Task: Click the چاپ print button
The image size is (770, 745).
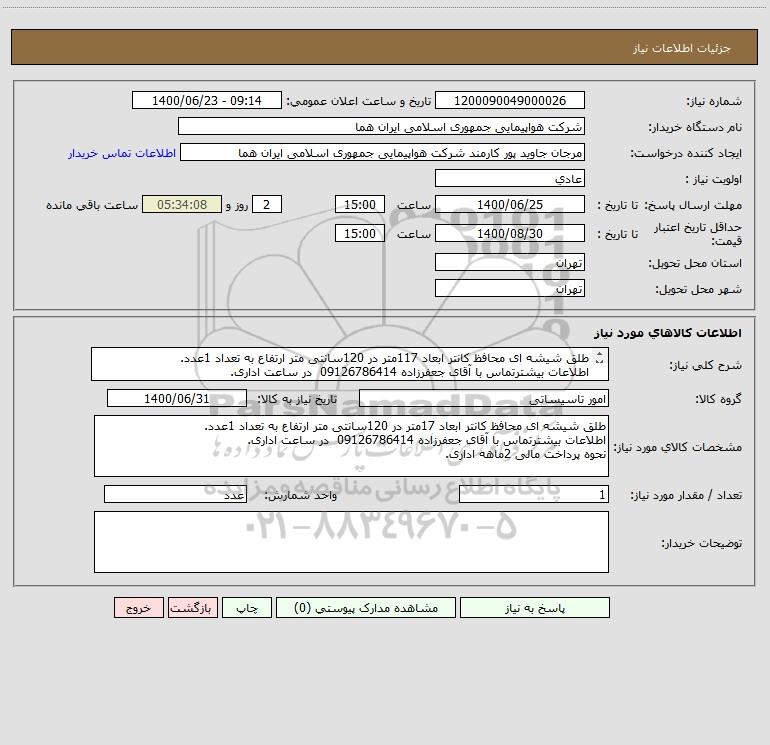Action: tap(247, 607)
